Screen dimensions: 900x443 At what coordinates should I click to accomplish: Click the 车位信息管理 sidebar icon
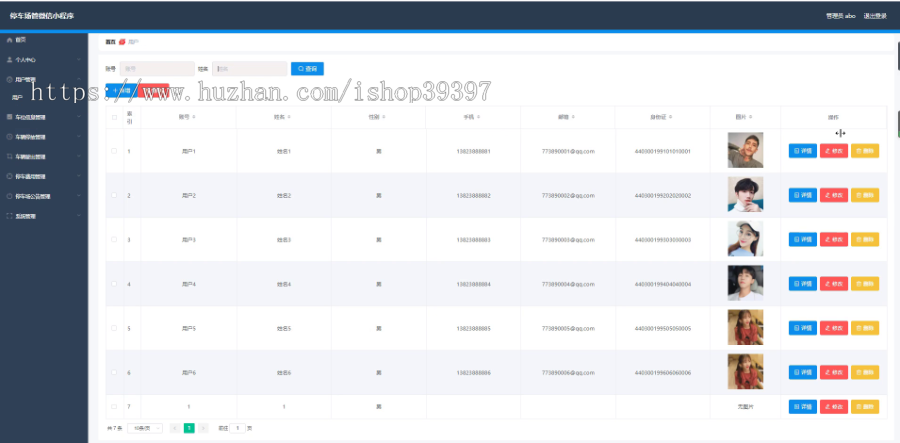point(9,117)
